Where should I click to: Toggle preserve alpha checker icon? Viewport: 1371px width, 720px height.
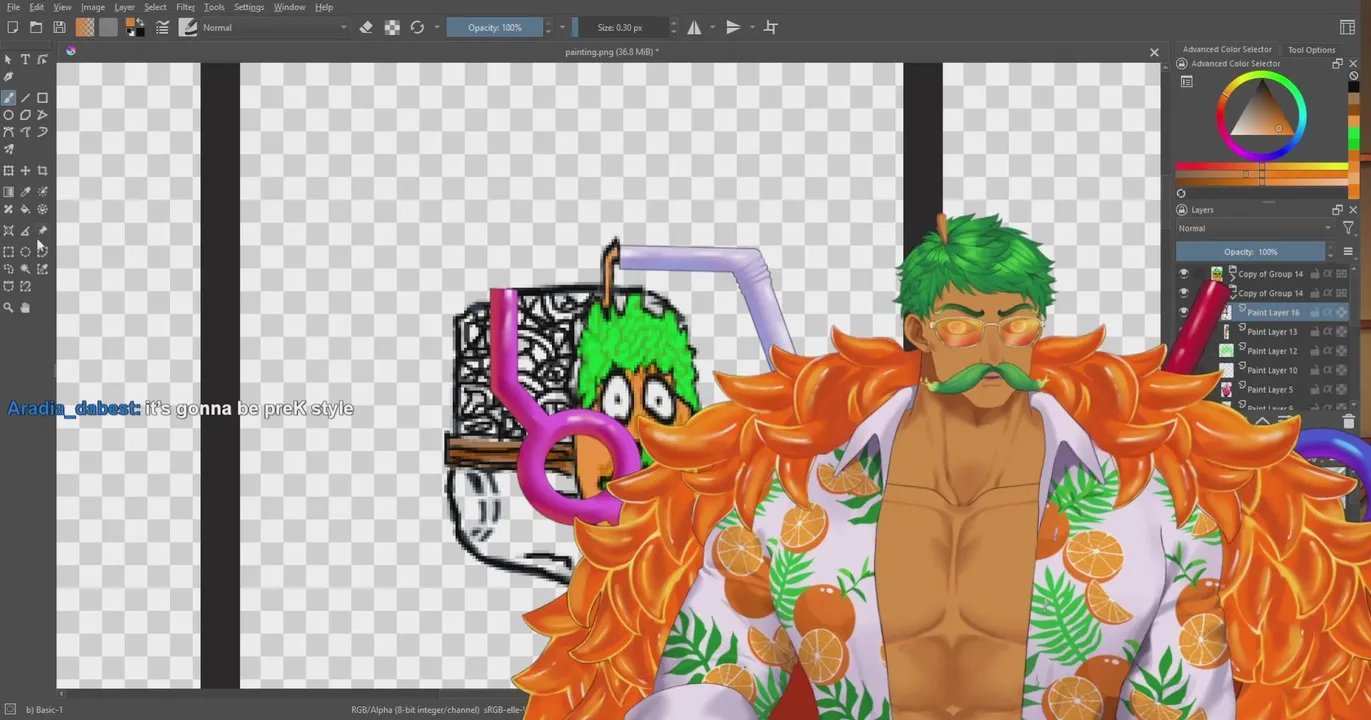tap(392, 28)
